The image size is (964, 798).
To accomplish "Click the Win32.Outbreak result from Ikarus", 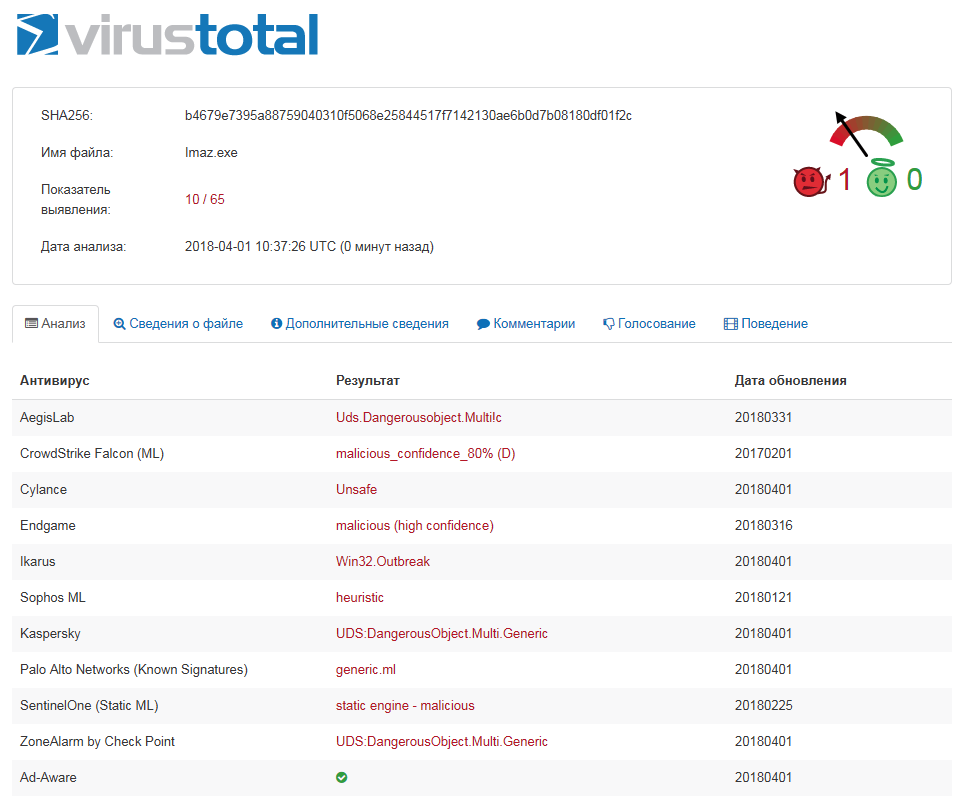I will pyautogui.click(x=383, y=562).
